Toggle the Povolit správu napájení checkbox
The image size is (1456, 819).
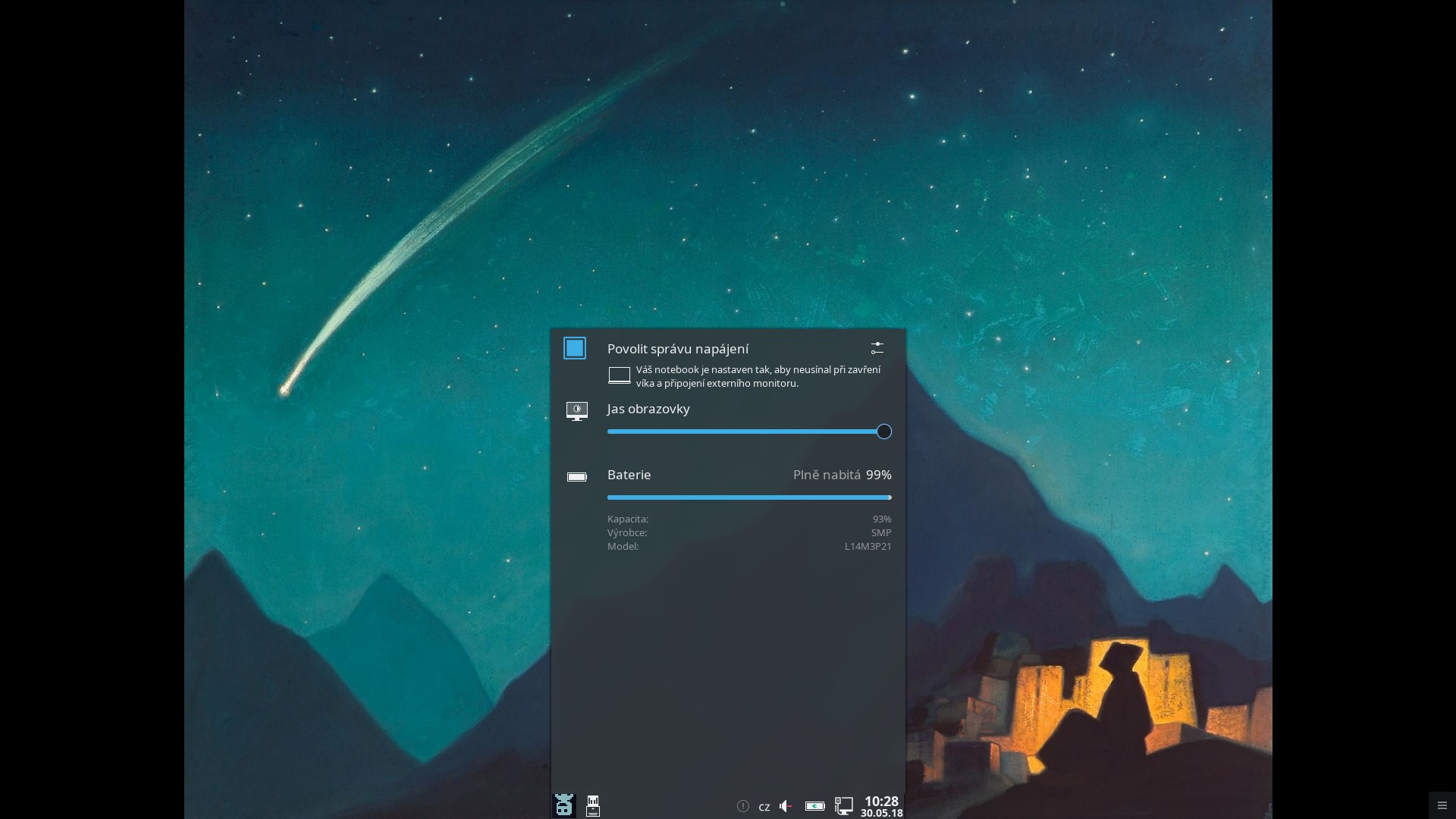tap(575, 348)
